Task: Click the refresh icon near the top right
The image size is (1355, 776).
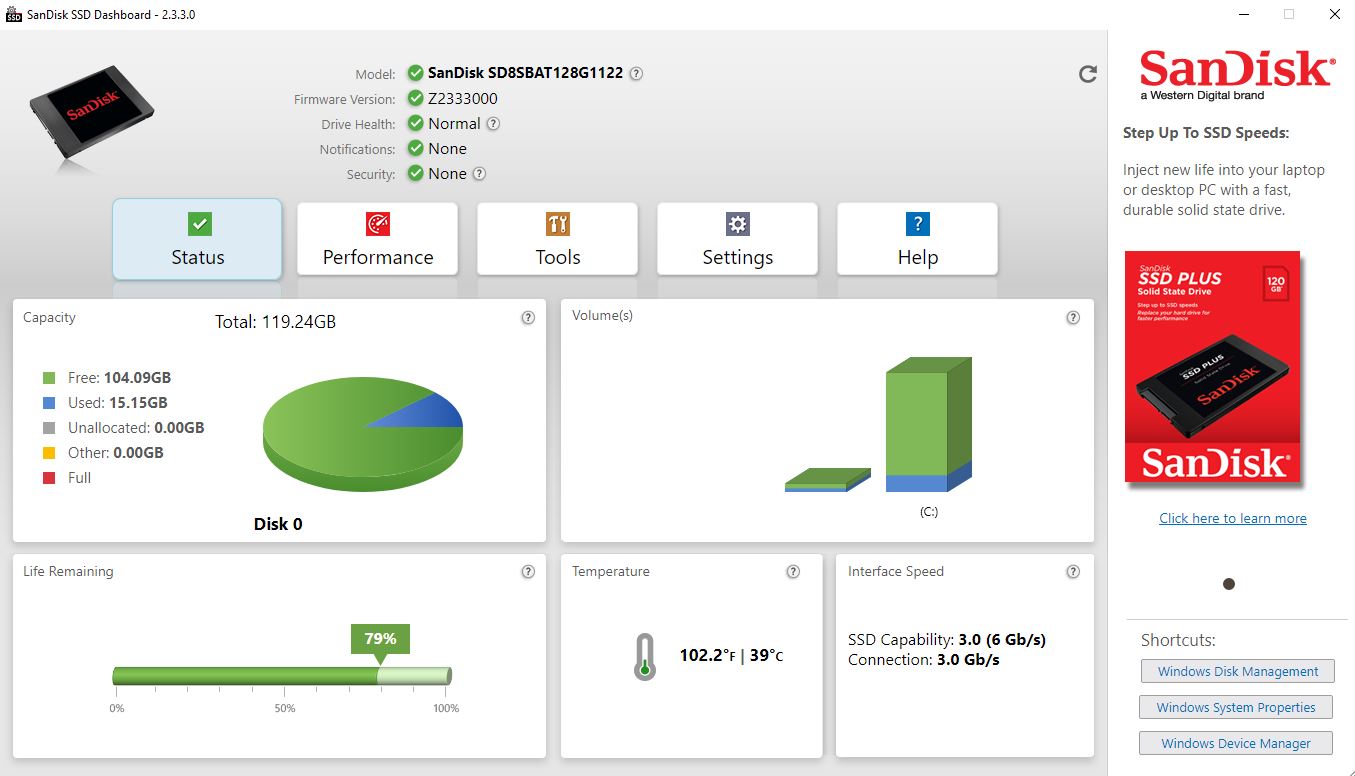Action: 1088,74
